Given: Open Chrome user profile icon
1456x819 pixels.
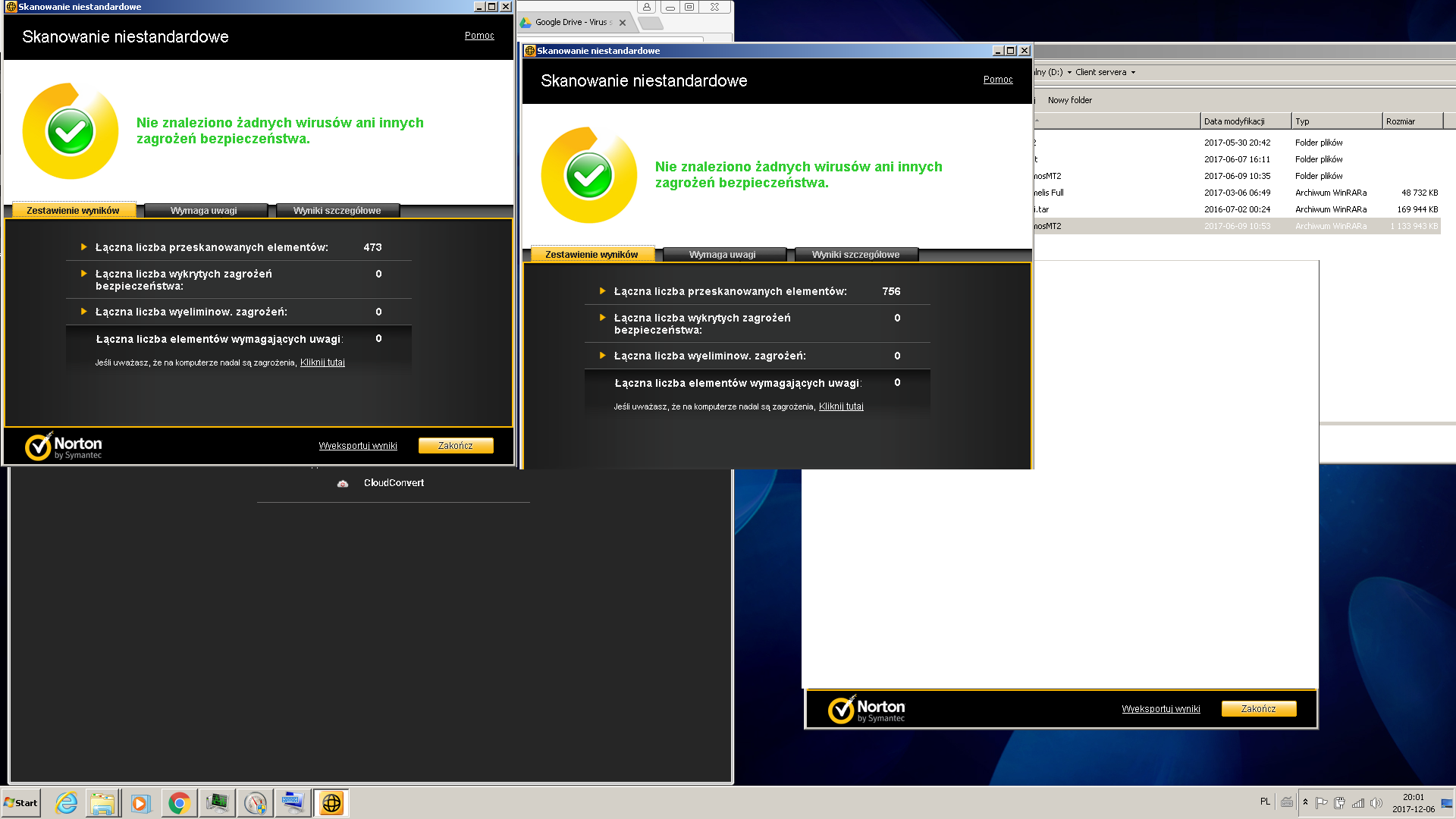Looking at the screenshot, I should pyautogui.click(x=647, y=7).
